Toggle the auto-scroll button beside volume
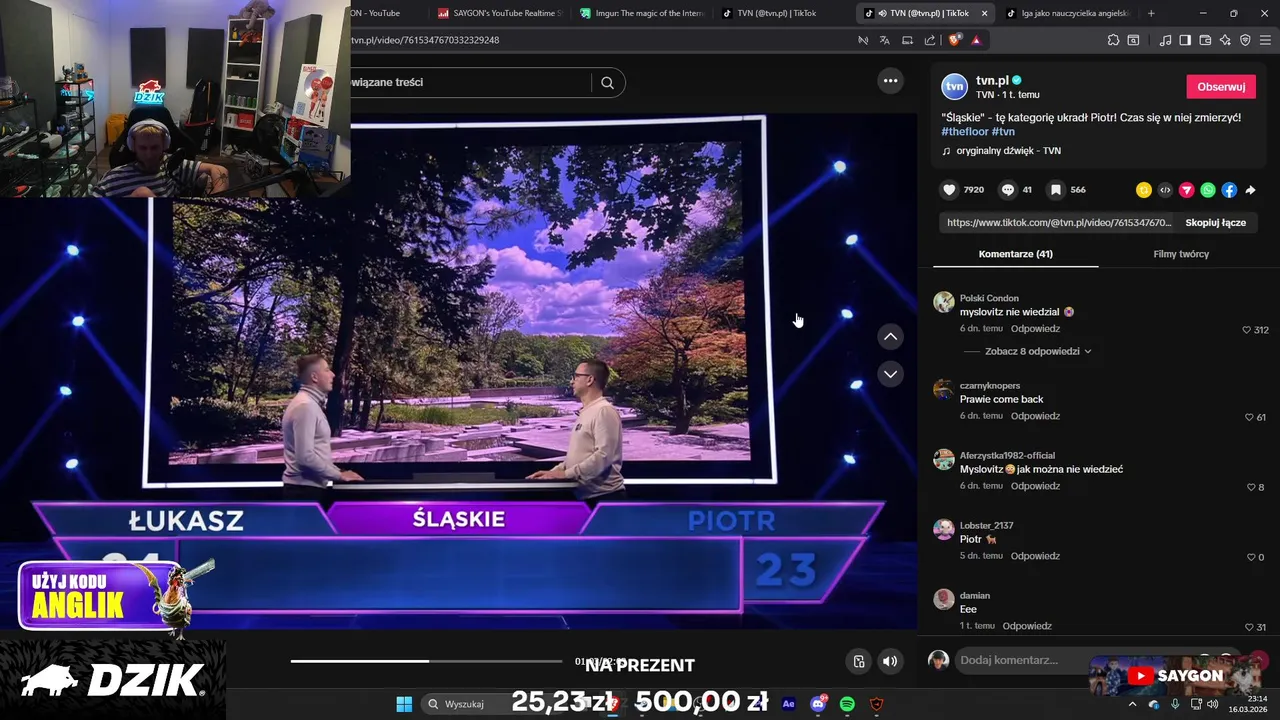This screenshot has width=1280, height=720. [x=858, y=661]
